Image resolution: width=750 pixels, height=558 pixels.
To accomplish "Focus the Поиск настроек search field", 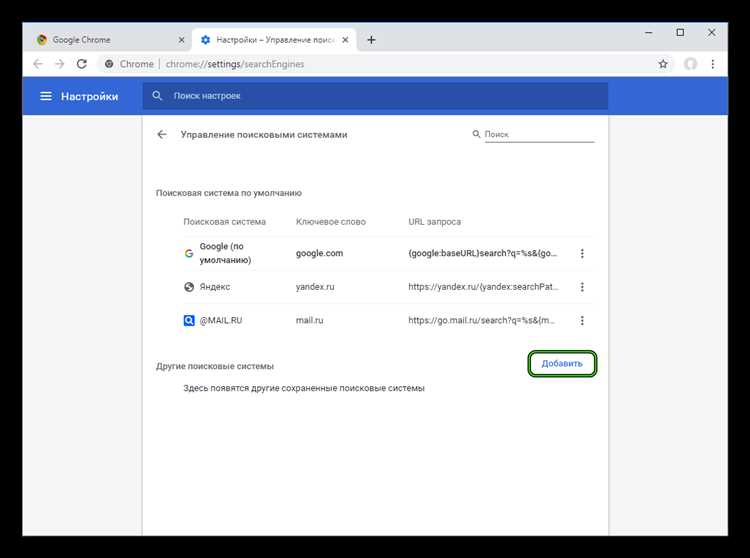I will pos(375,96).
